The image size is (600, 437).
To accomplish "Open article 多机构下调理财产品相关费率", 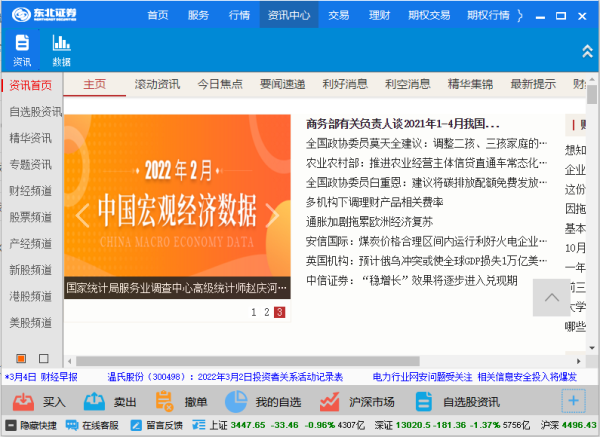I will pyautogui.click(x=374, y=202).
